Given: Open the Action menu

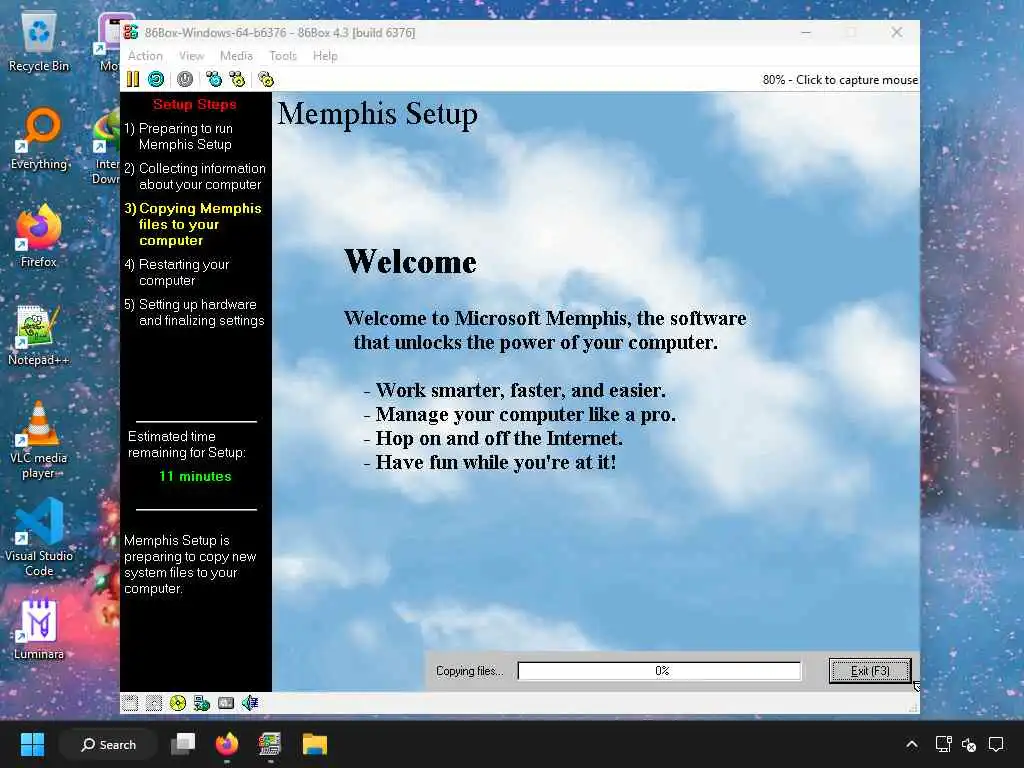Looking at the screenshot, I should [x=145, y=56].
